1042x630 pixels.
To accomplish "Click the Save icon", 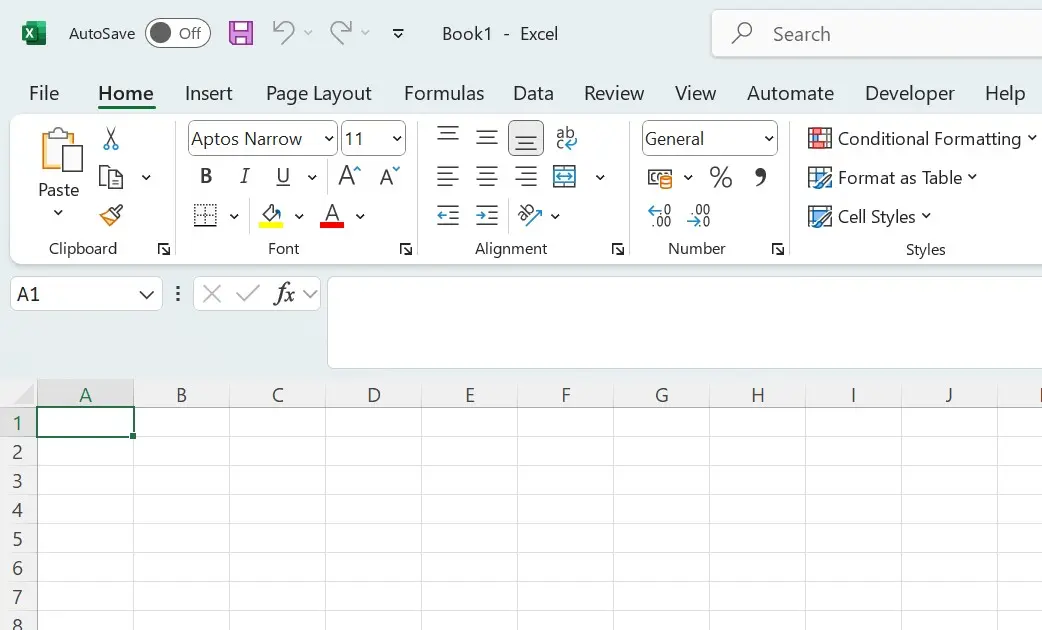I will click(240, 33).
